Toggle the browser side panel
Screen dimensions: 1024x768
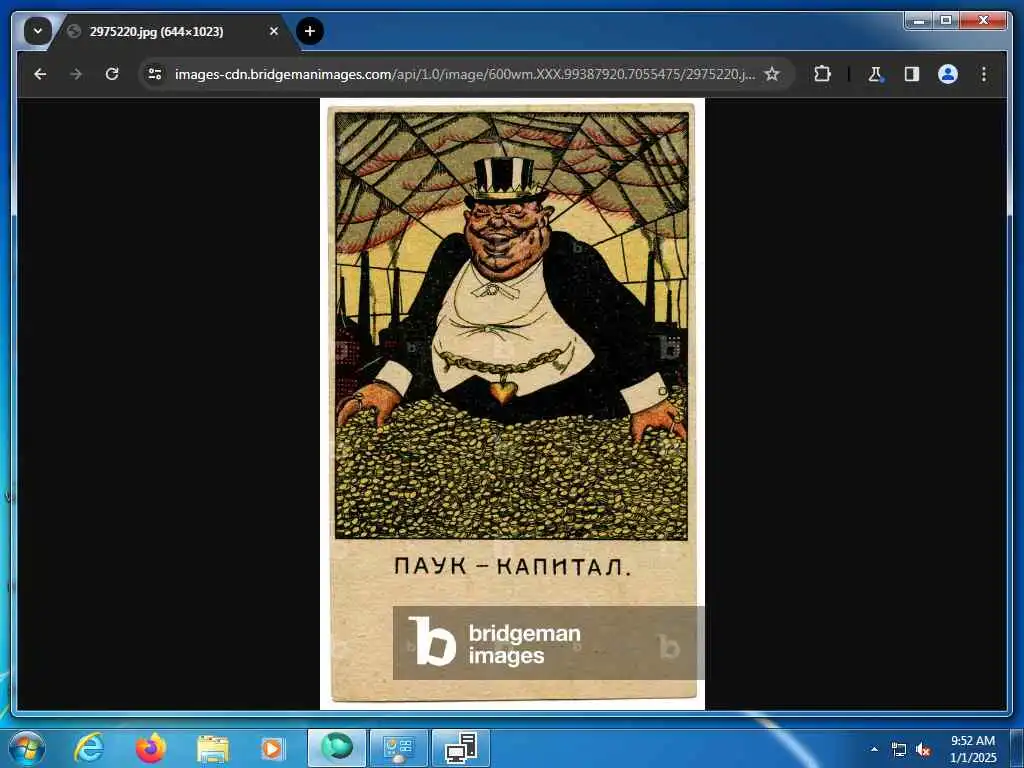pyautogui.click(x=912, y=74)
